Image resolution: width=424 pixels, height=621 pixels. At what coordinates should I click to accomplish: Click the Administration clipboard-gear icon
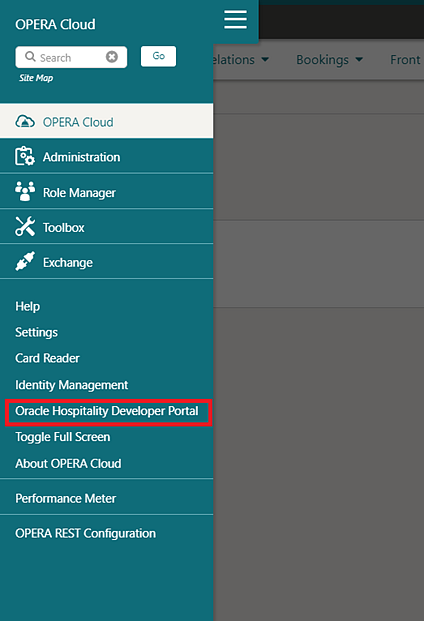25,156
